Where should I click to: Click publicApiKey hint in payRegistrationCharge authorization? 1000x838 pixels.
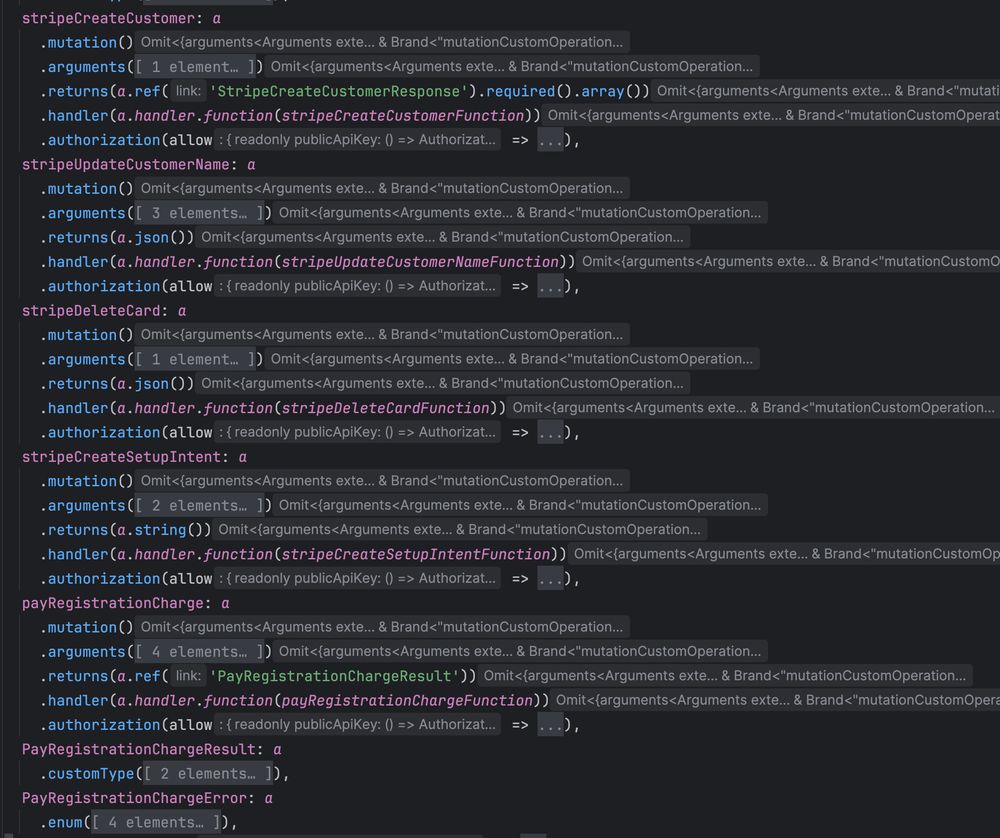[358, 724]
